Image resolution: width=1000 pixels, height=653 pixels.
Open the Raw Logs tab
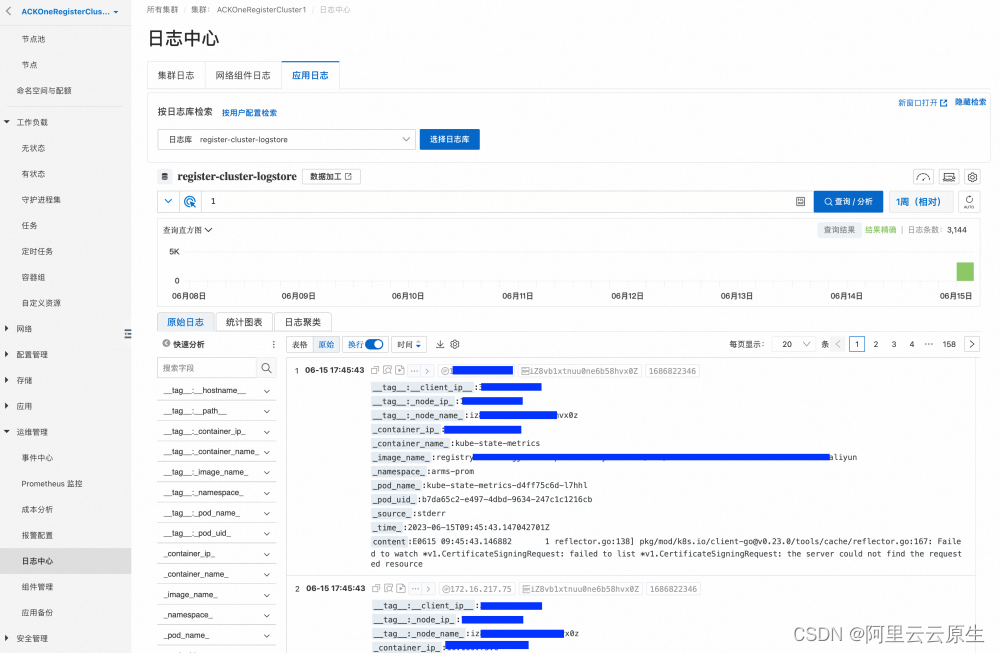point(186,322)
